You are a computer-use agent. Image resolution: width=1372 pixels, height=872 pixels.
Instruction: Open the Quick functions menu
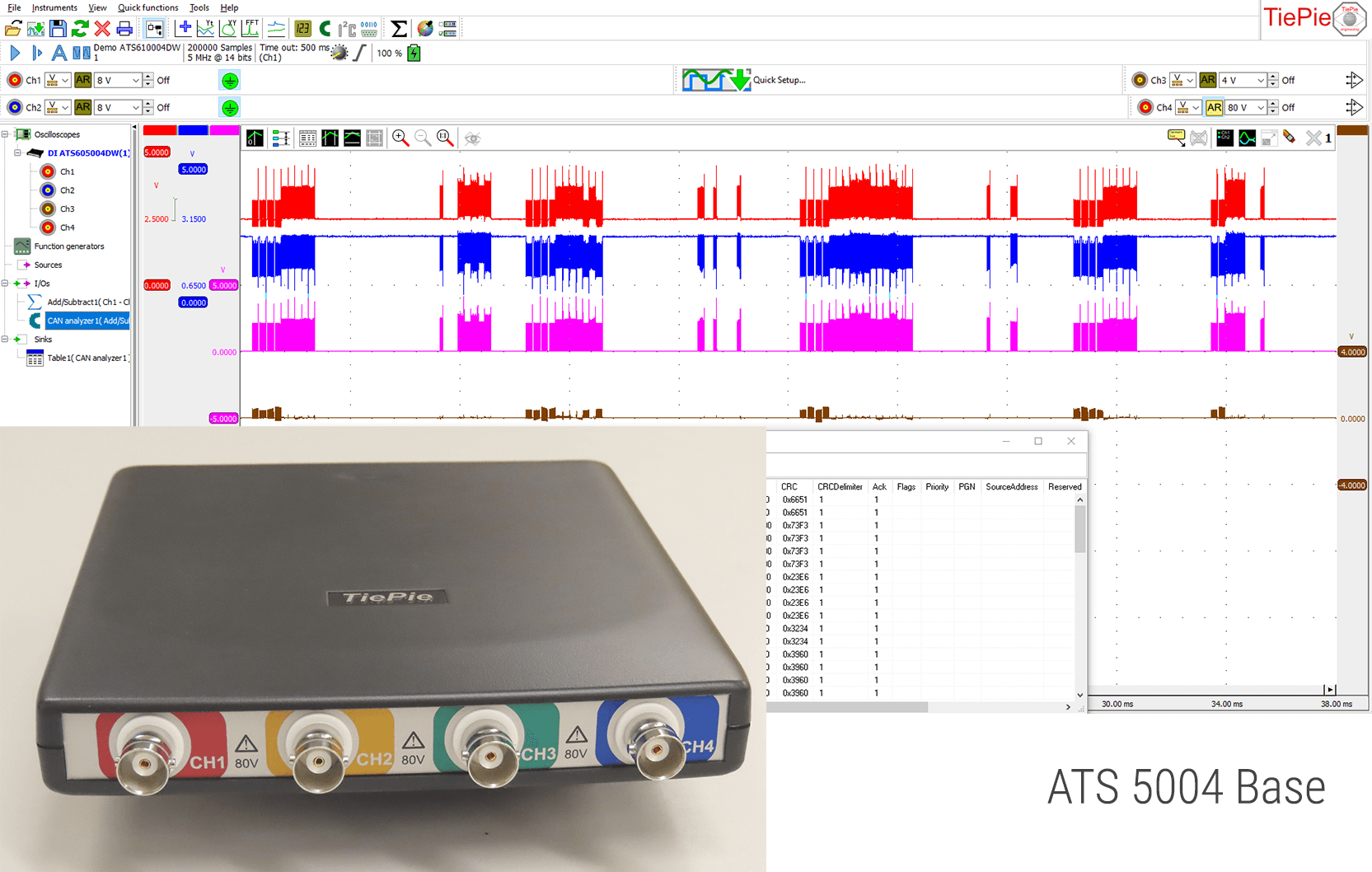148,7
